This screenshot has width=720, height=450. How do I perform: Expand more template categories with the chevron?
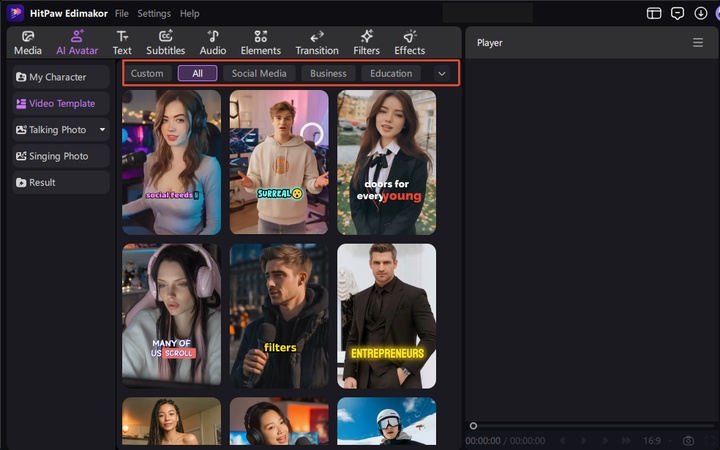[x=442, y=73]
